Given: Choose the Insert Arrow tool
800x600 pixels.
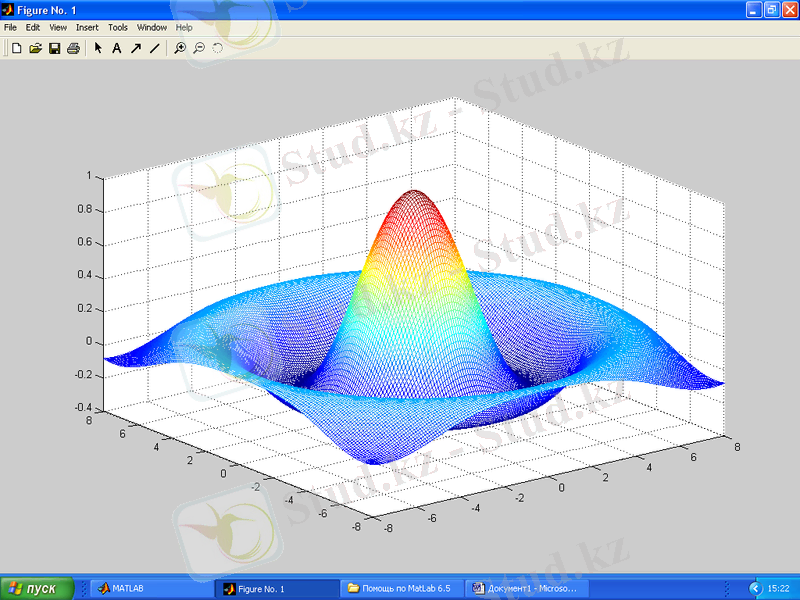Looking at the screenshot, I should [135, 47].
